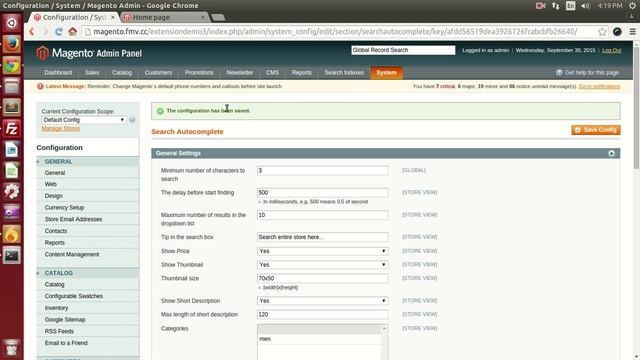Screen dimensions: 640x360
Task: Click the Chrome back arrow
Action: click(32, 31)
